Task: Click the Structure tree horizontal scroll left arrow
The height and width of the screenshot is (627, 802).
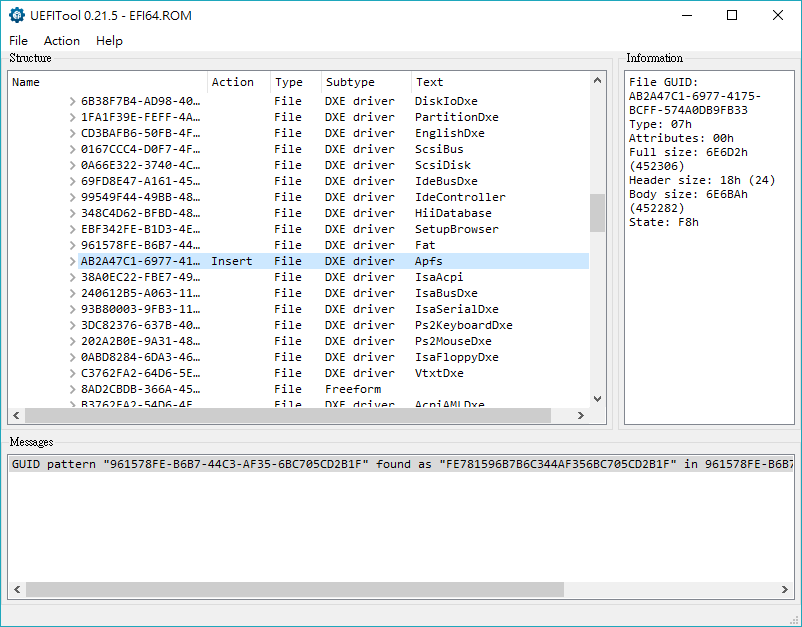Action: point(16,415)
